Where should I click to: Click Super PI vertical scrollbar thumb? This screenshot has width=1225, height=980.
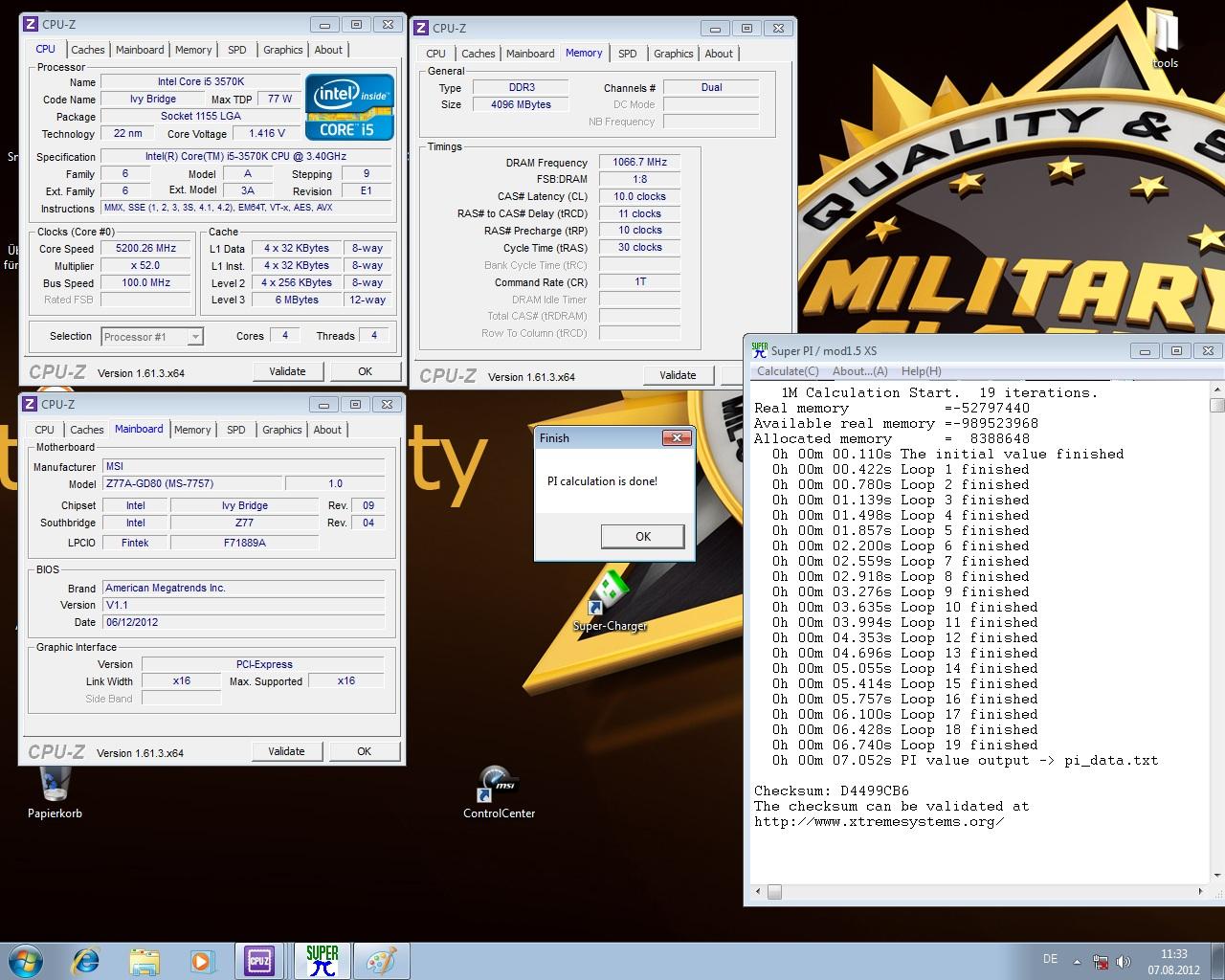[1216, 406]
